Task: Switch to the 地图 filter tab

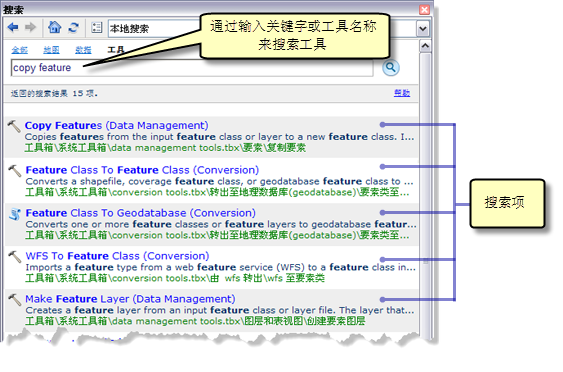Action: (51, 50)
